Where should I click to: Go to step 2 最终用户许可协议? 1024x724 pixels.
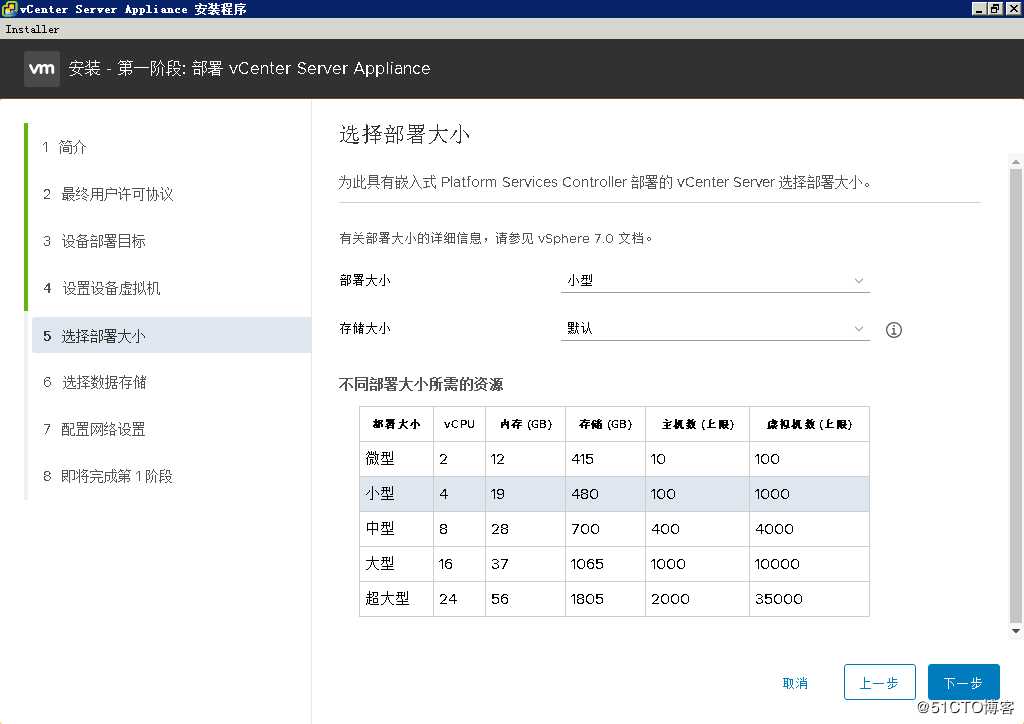[108, 194]
